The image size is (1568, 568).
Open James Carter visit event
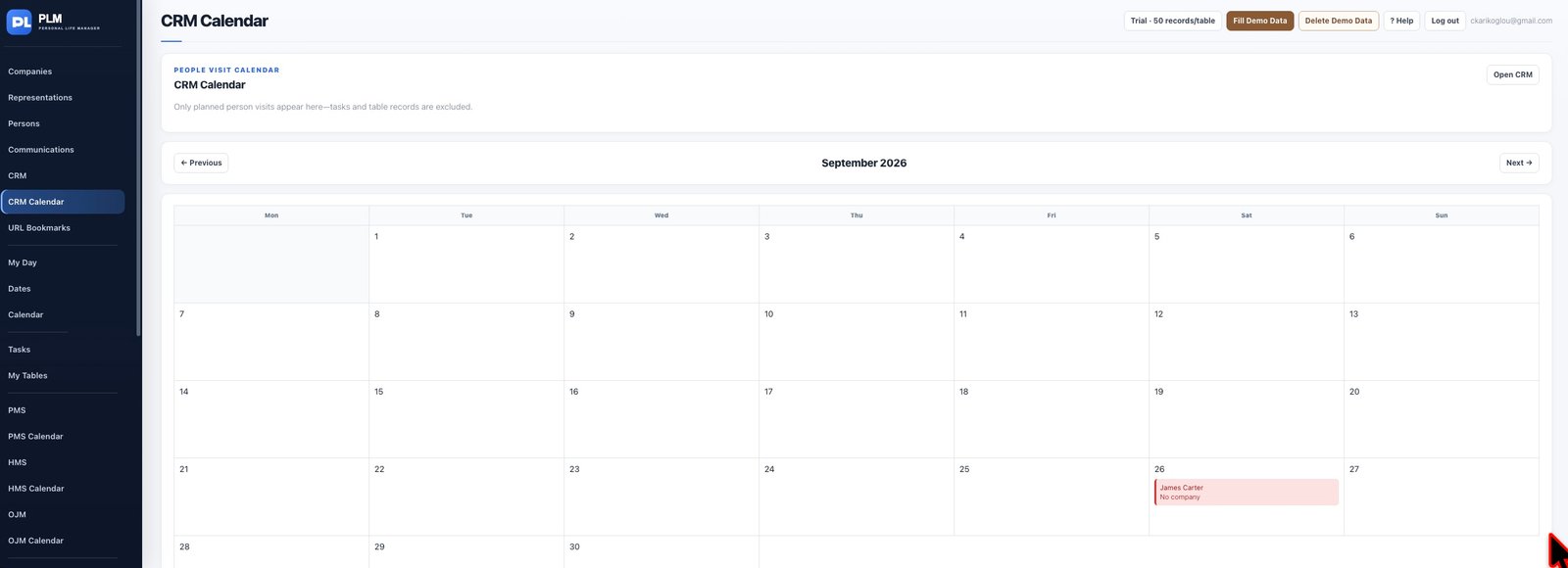click(1247, 492)
